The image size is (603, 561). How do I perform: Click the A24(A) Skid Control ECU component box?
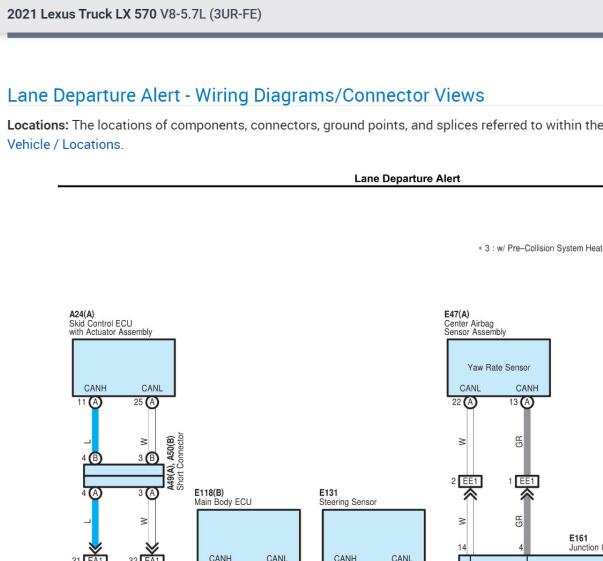124,368
